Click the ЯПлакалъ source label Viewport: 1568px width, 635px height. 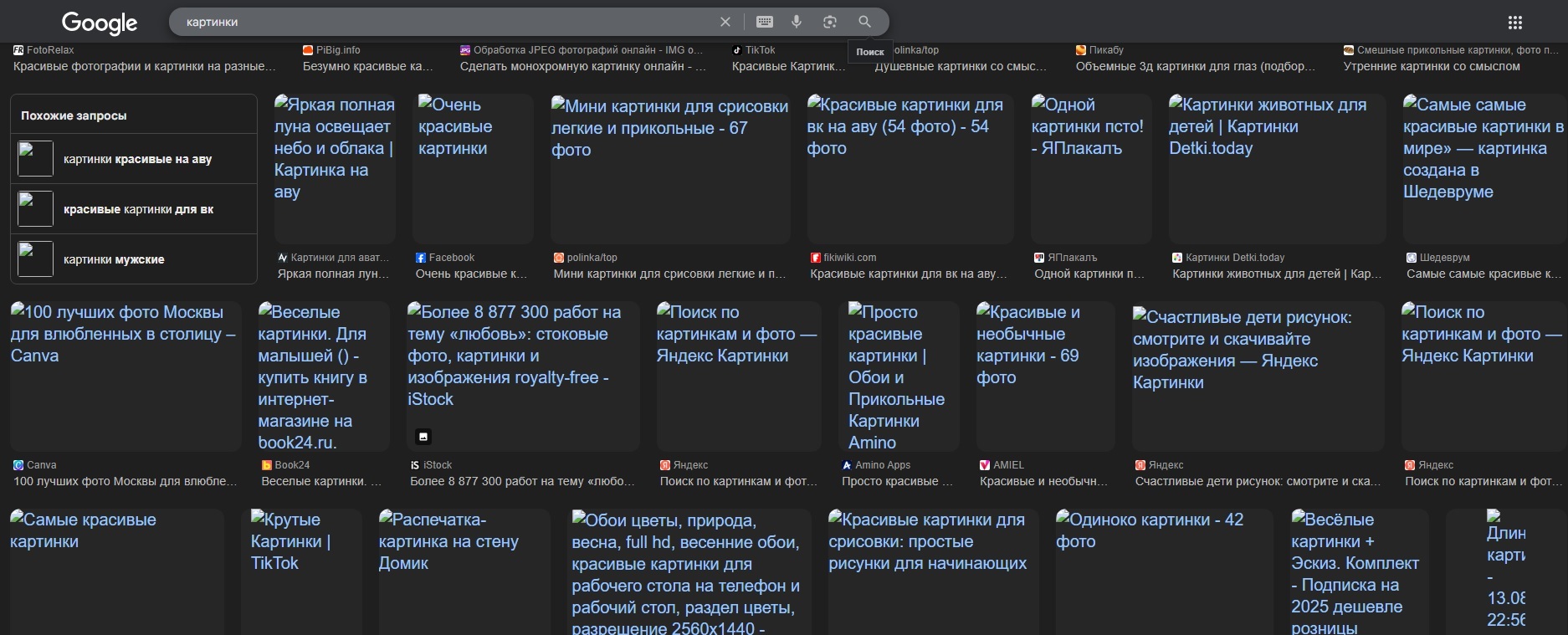point(1073,258)
